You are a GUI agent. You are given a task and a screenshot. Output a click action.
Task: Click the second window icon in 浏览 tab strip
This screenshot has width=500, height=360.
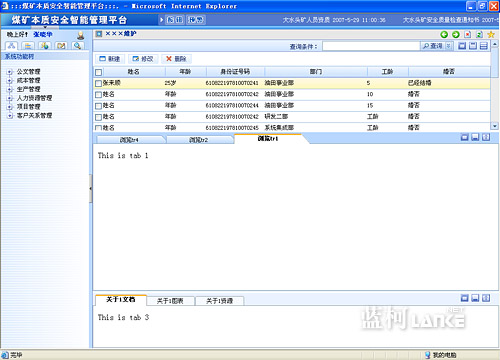[x=475, y=137]
